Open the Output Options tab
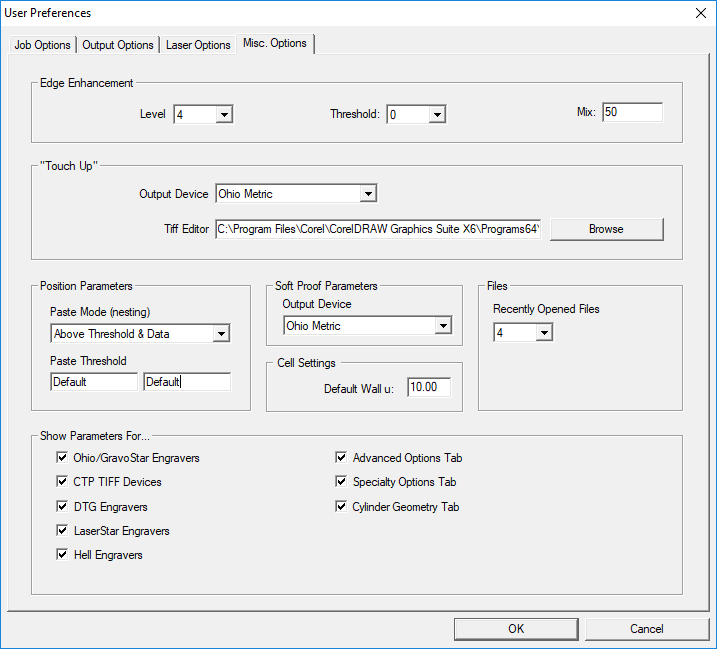This screenshot has width=717, height=649. pos(118,45)
